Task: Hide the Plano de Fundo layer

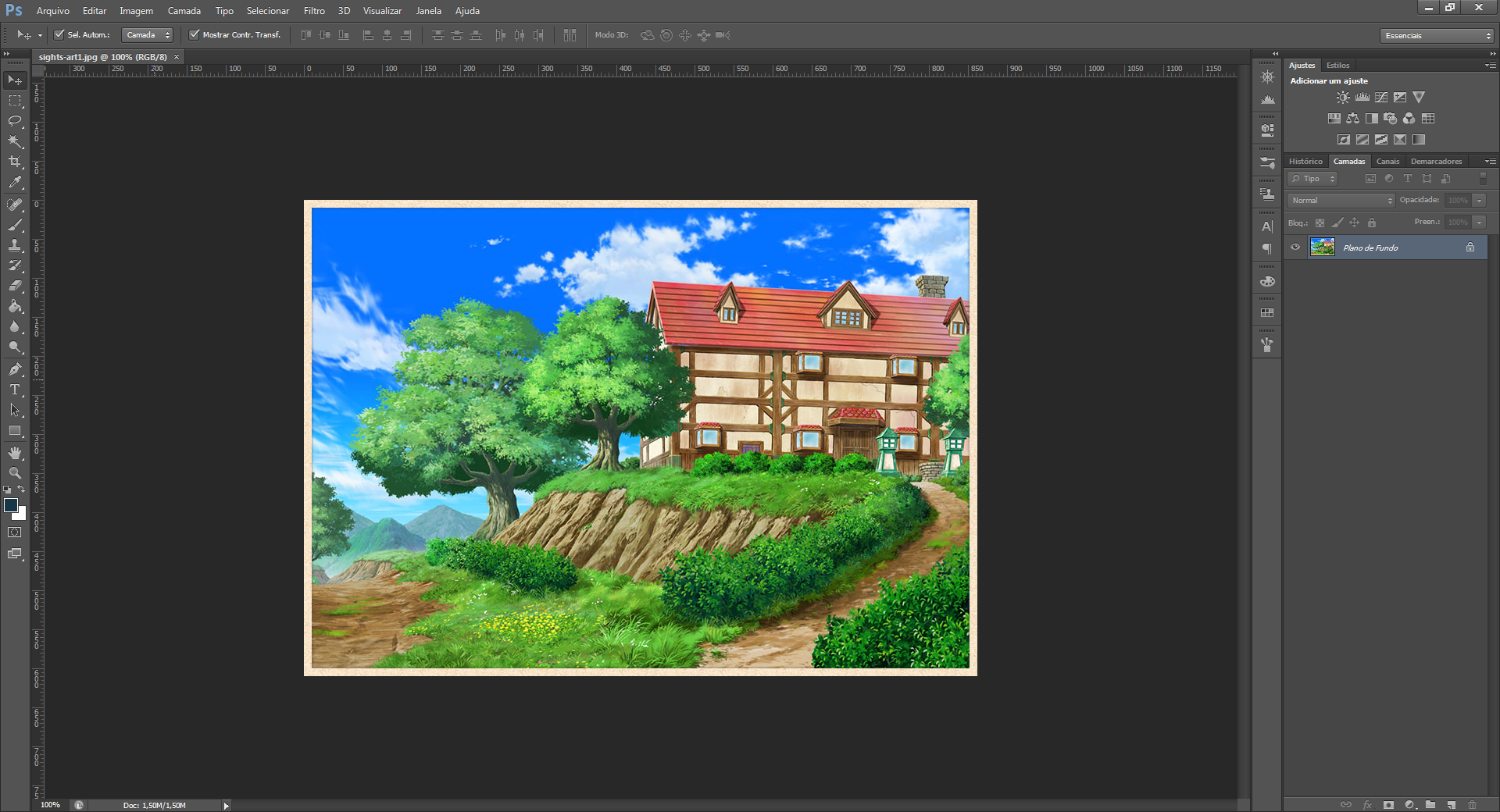Action: click(1295, 248)
